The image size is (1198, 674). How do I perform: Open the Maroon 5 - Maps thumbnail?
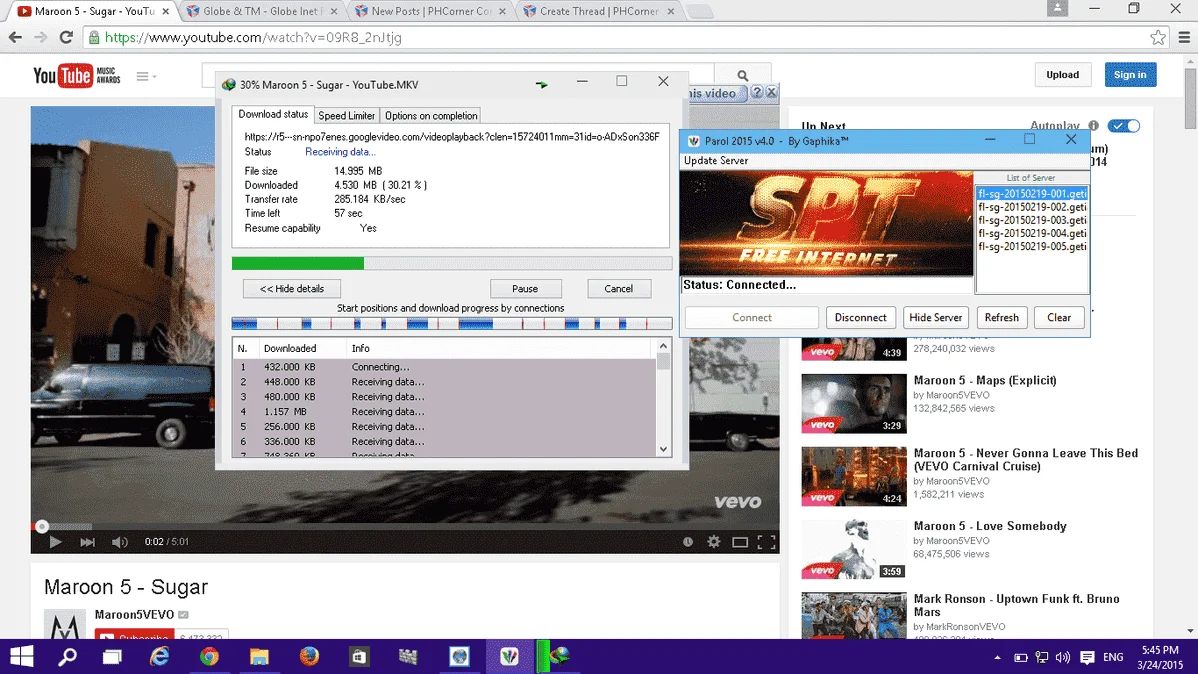tap(853, 403)
